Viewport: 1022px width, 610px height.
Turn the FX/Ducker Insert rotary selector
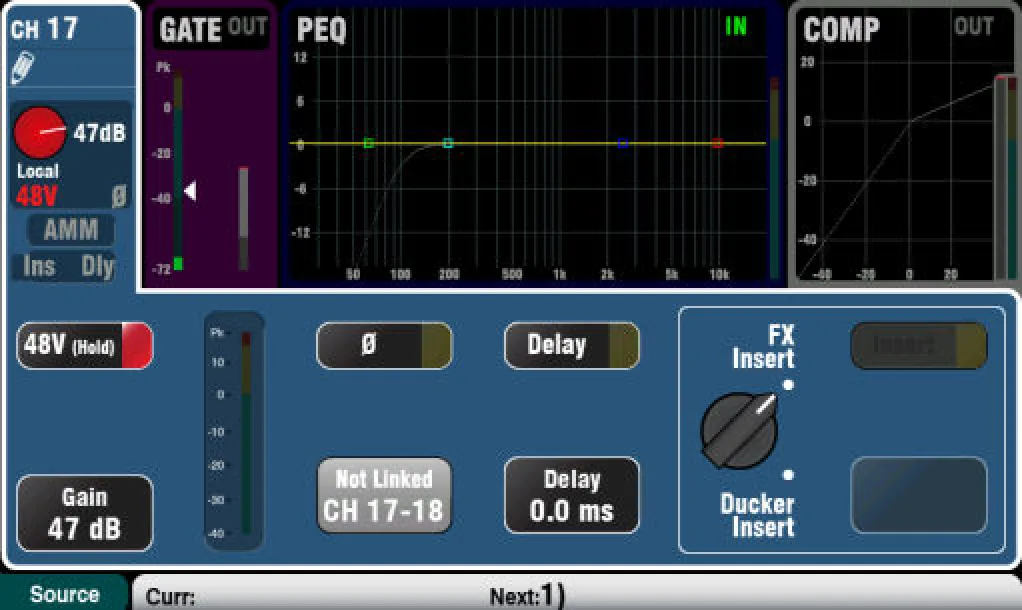point(739,430)
